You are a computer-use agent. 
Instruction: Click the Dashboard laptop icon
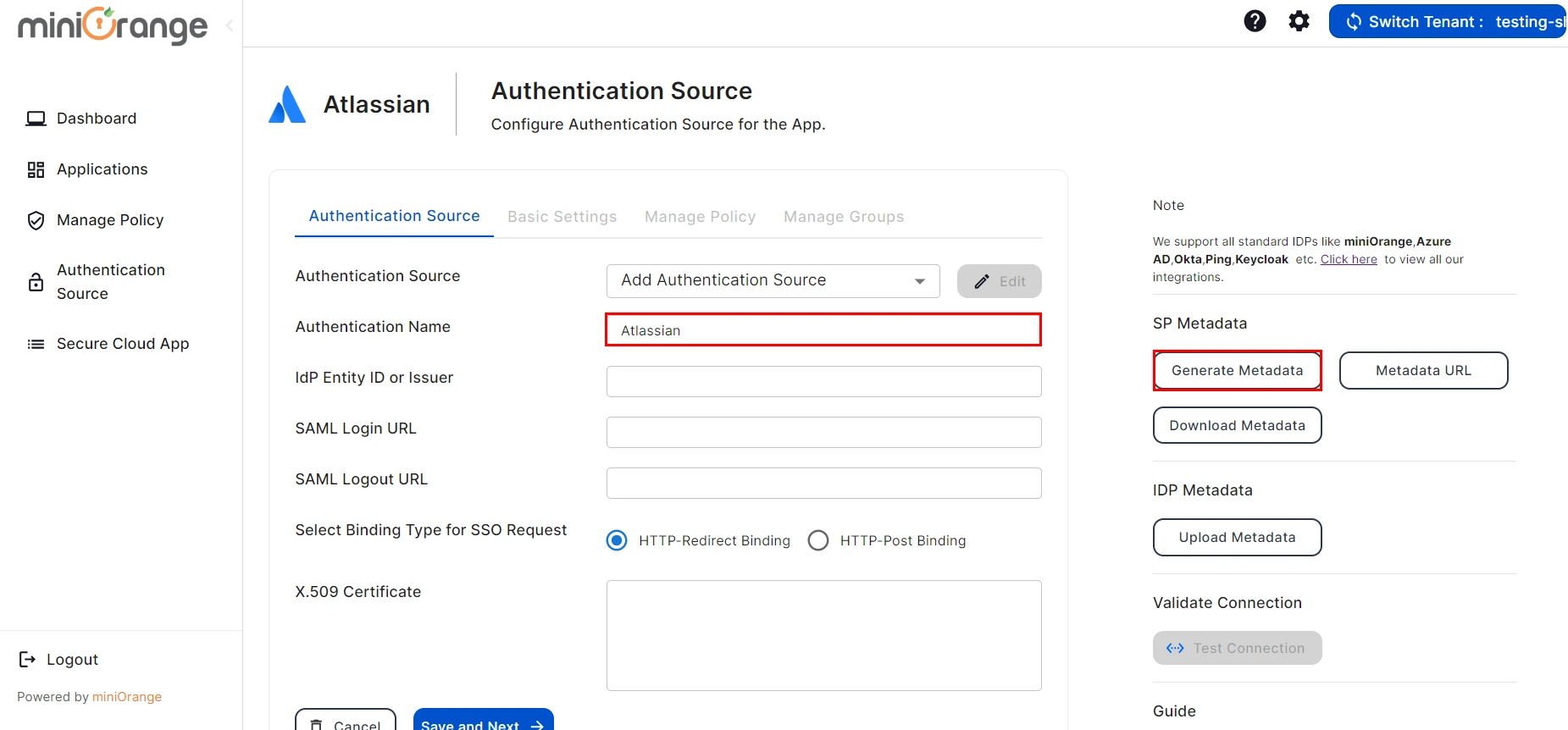pos(36,119)
